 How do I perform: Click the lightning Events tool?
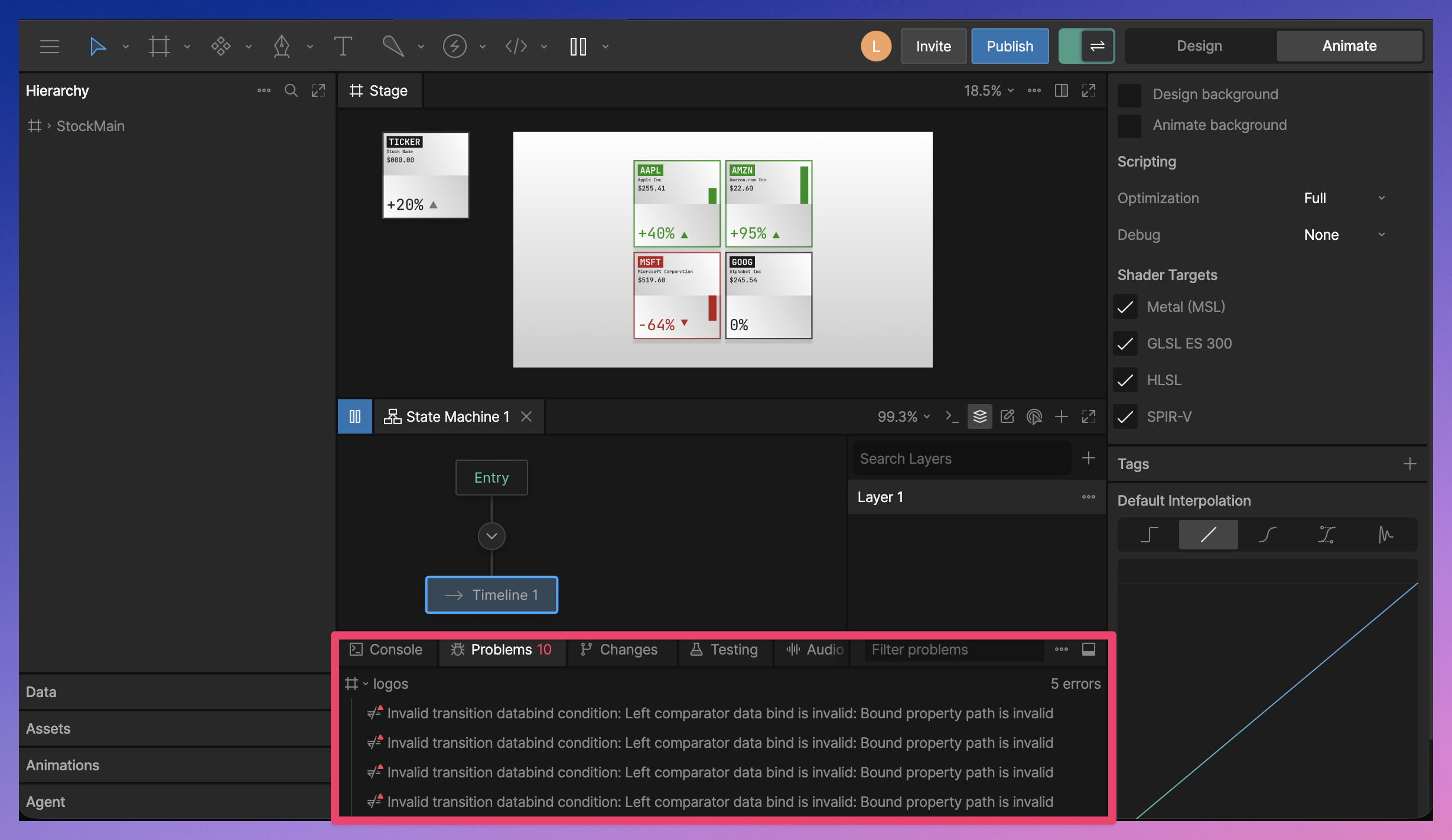[454, 46]
